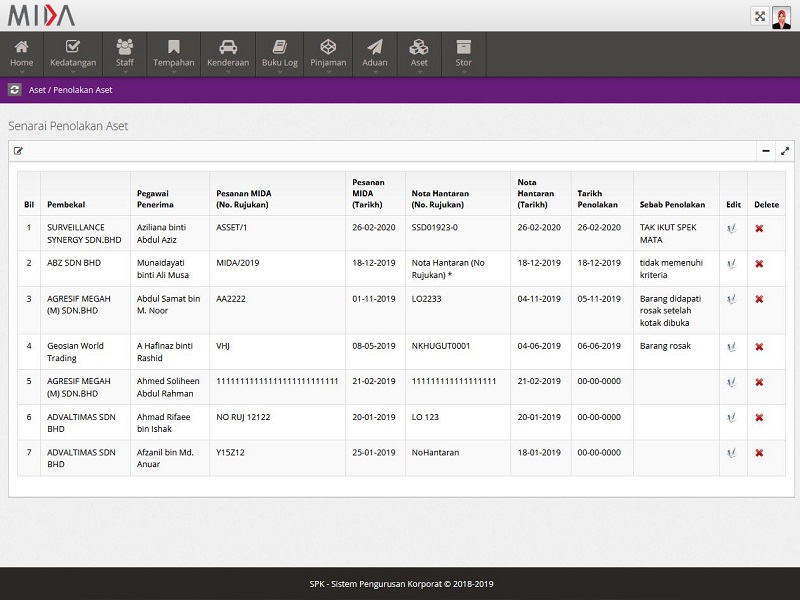Delete the ADVALTIMAS row with Y15Z12
This screenshot has width=800, height=600.
[x=759, y=453]
